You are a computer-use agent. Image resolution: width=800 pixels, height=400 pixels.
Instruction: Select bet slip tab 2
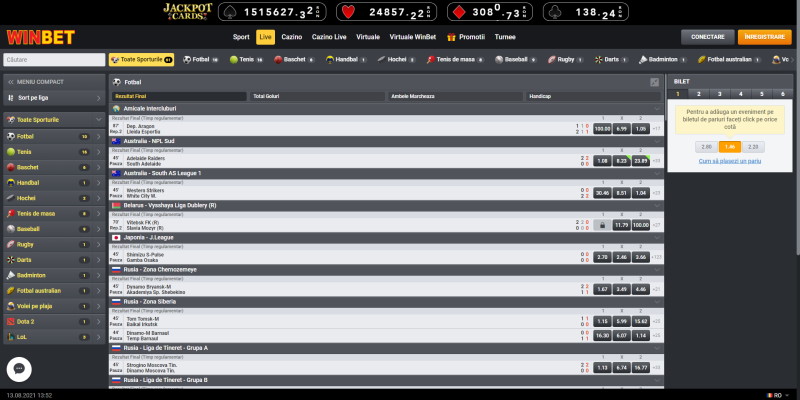click(698, 94)
